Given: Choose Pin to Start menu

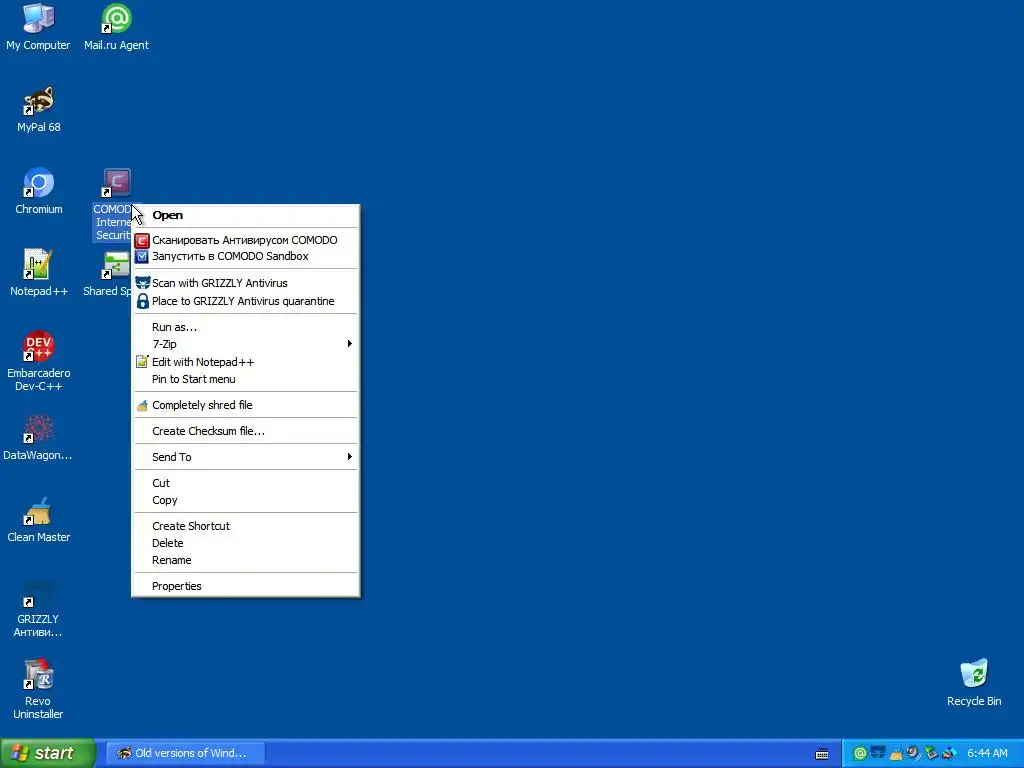Looking at the screenshot, I should click(246, 379).
